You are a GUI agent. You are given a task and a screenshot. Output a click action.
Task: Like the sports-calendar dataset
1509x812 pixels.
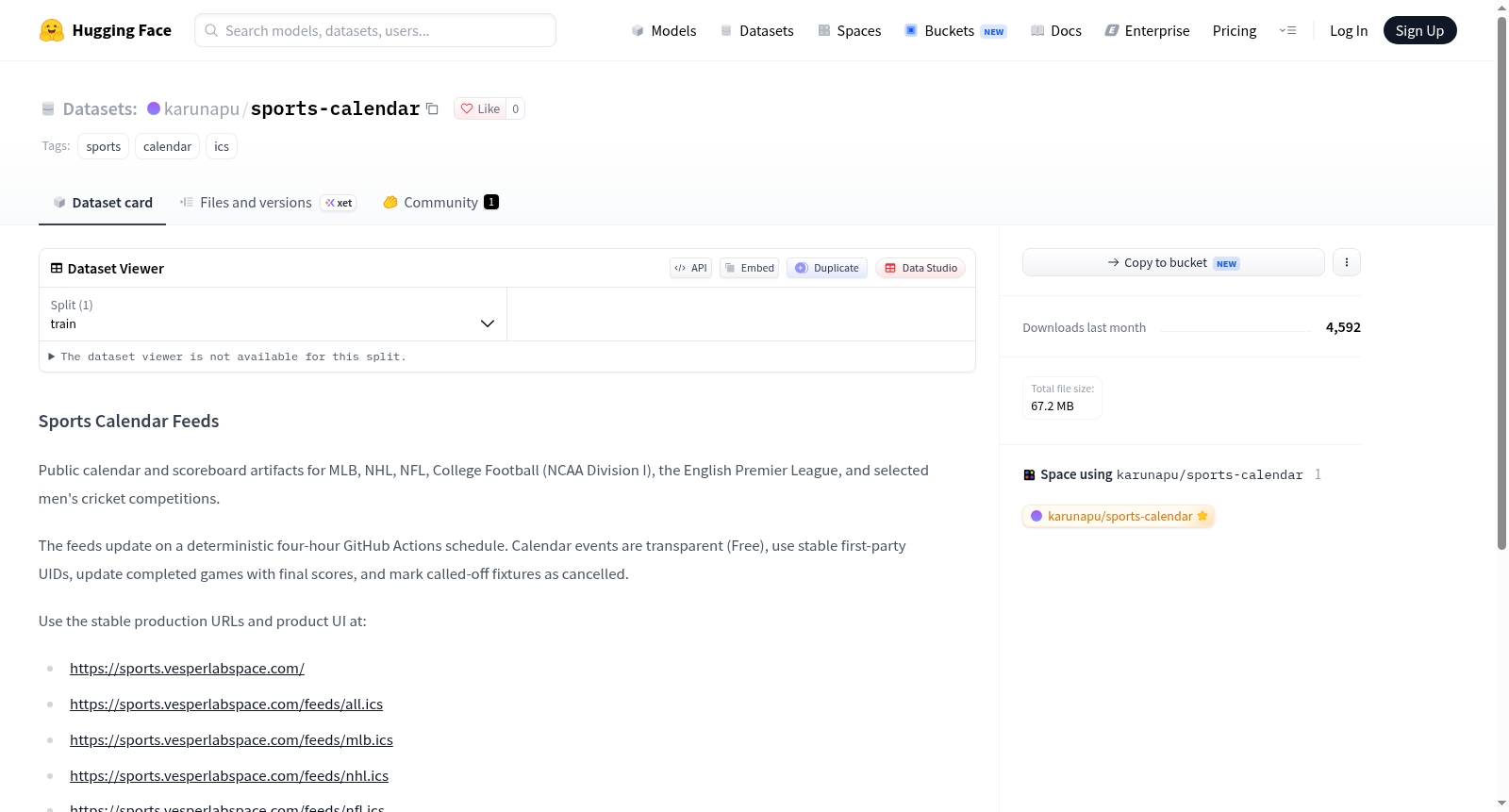click(x=480, y=108)
